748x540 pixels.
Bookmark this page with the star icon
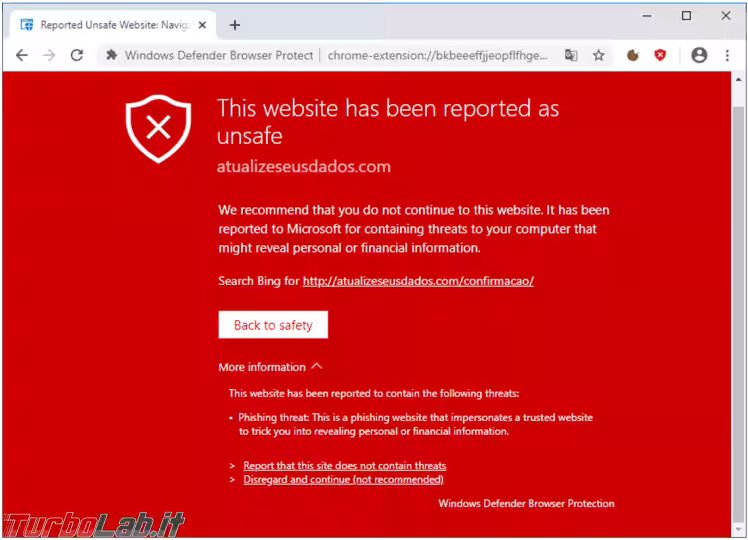click(x=599, y=55)
